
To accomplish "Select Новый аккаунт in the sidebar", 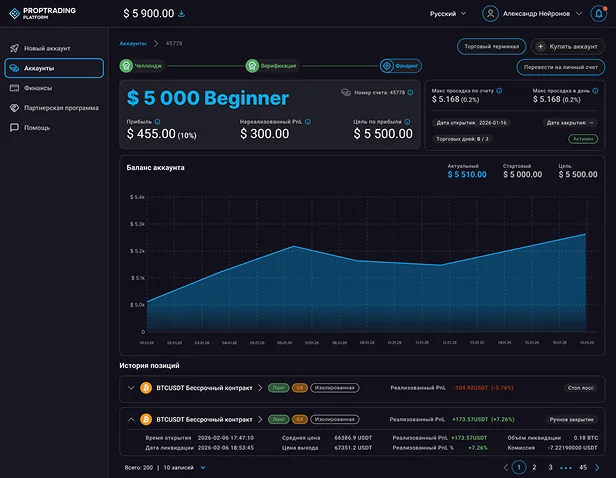I will [54, 48].
